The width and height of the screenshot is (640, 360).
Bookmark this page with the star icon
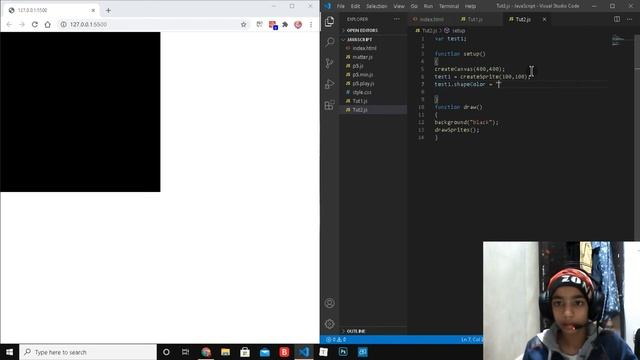tap(244, 24)
